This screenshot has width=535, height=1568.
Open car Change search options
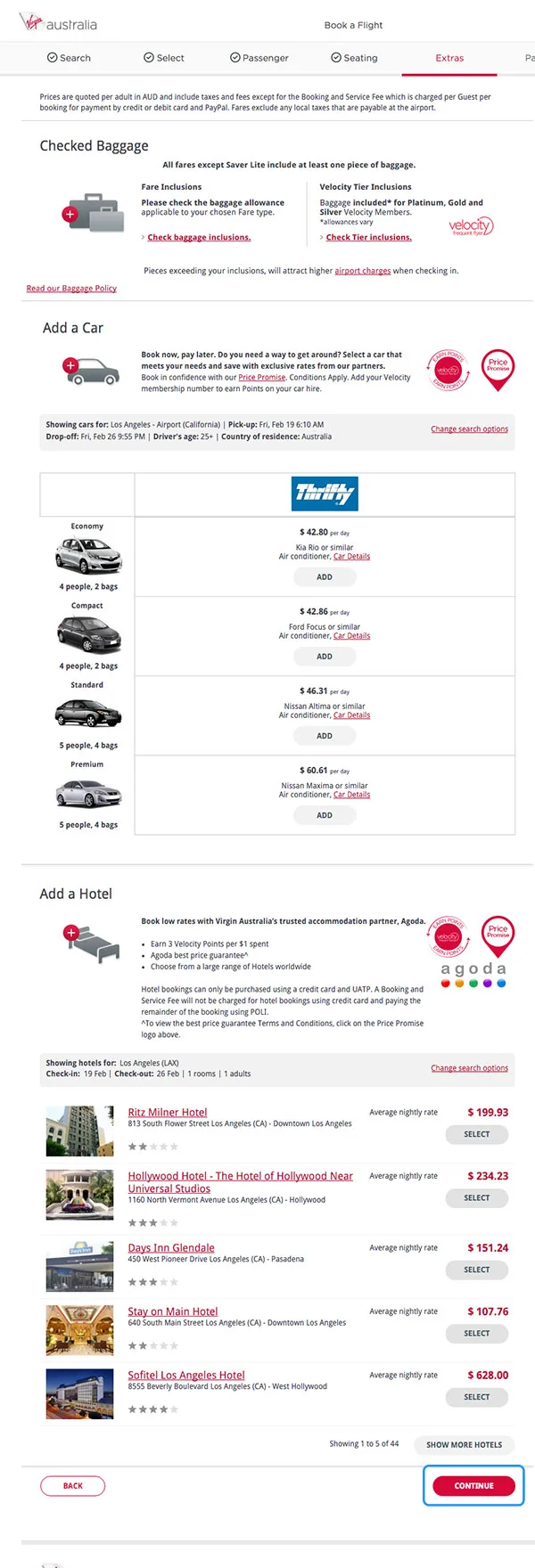pyautogui.click(x=469, y=429)
